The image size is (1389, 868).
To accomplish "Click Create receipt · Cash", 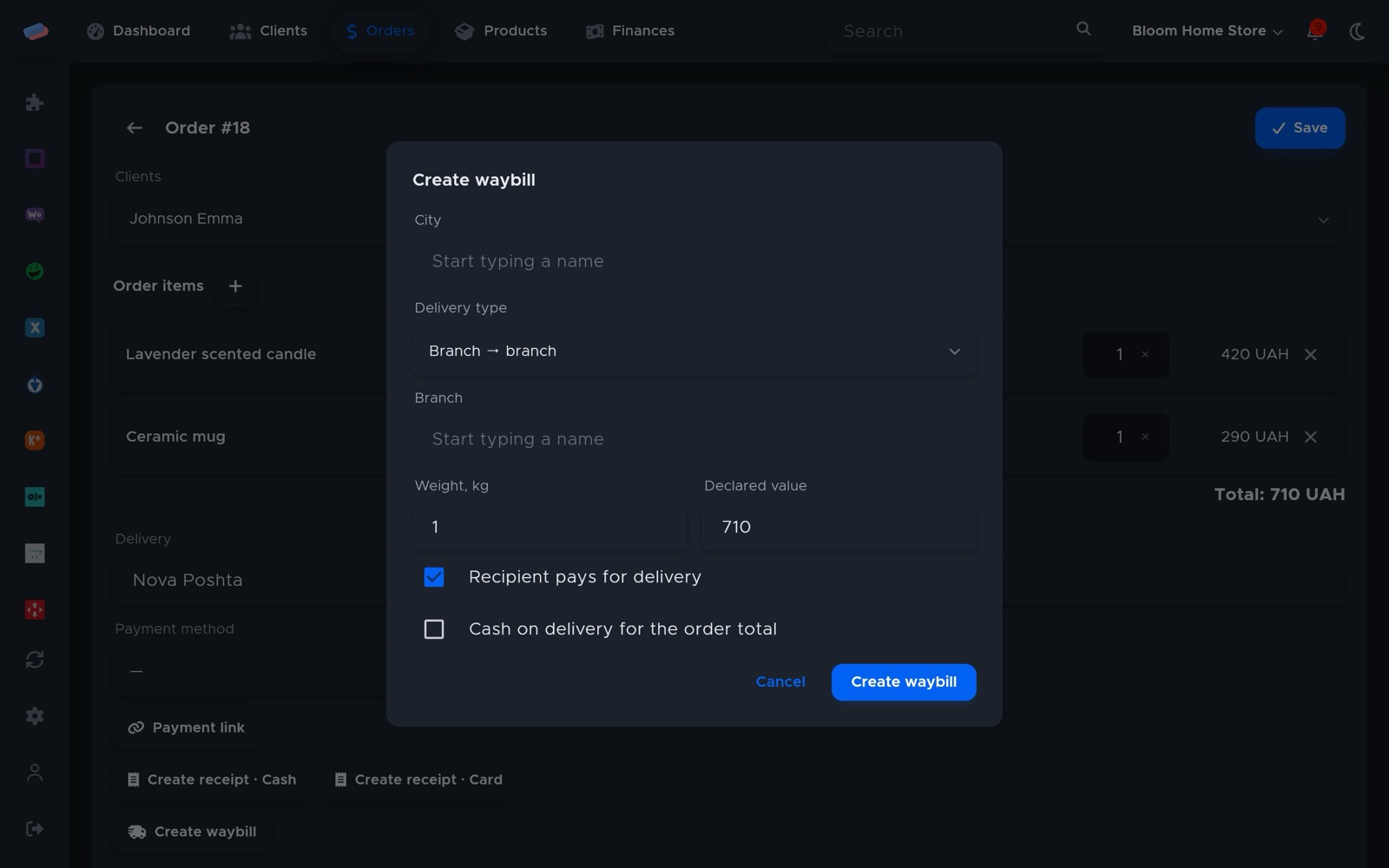I will point(212,779).
